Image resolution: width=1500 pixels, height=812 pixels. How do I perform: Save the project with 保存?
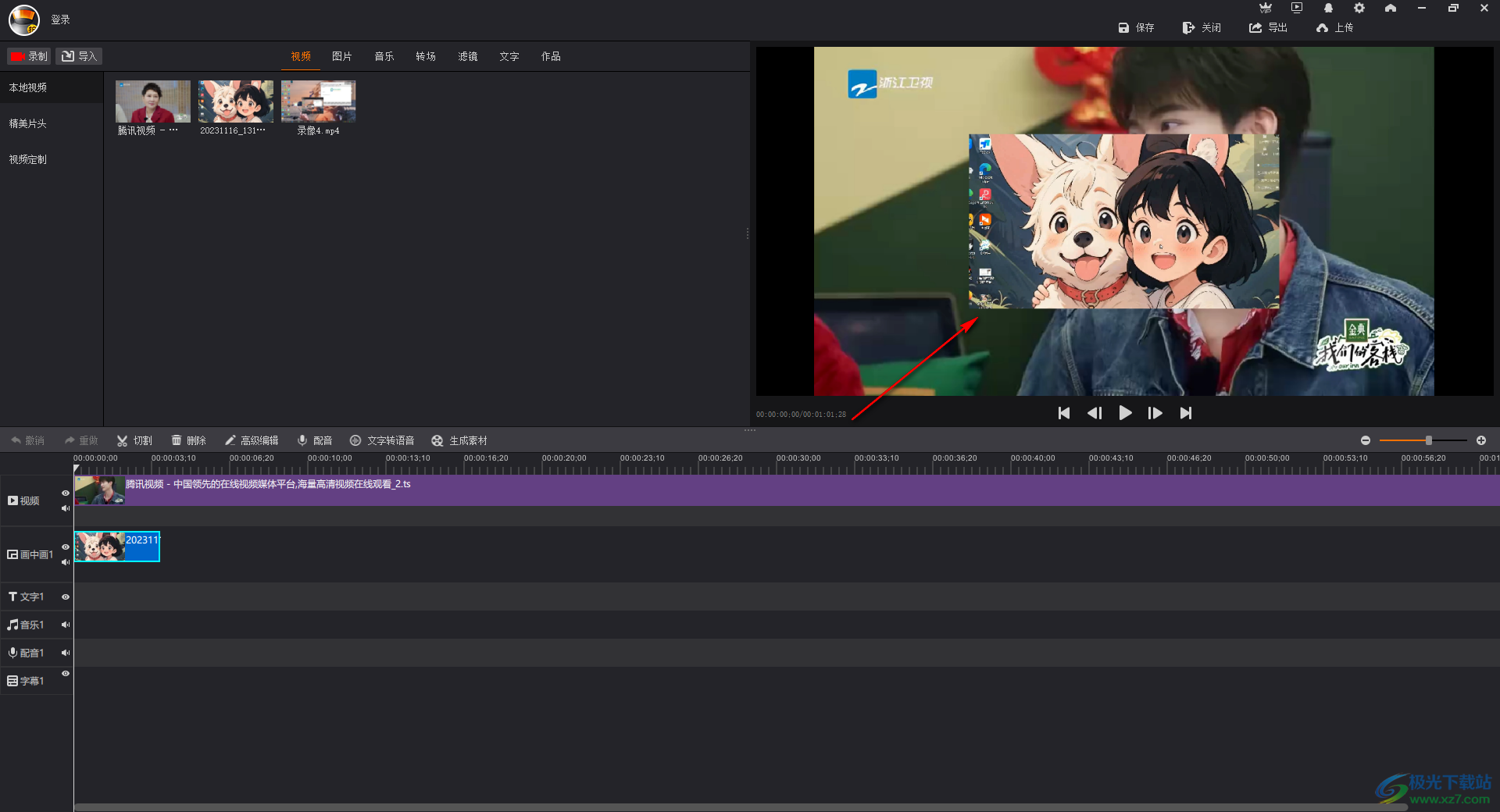click(1136, 27)
